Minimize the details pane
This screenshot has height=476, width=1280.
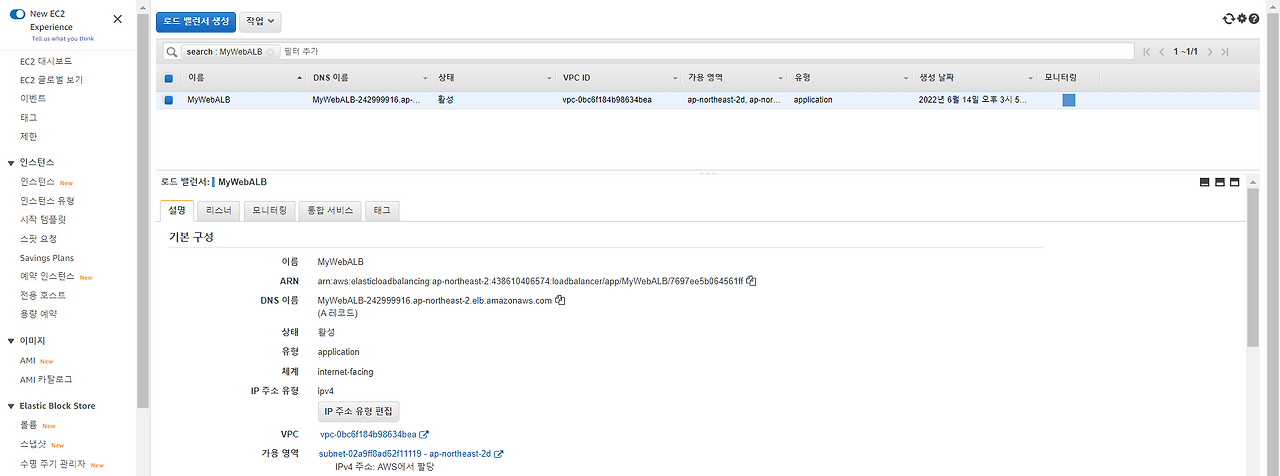pyautogui.click(x=1205, y=182)
